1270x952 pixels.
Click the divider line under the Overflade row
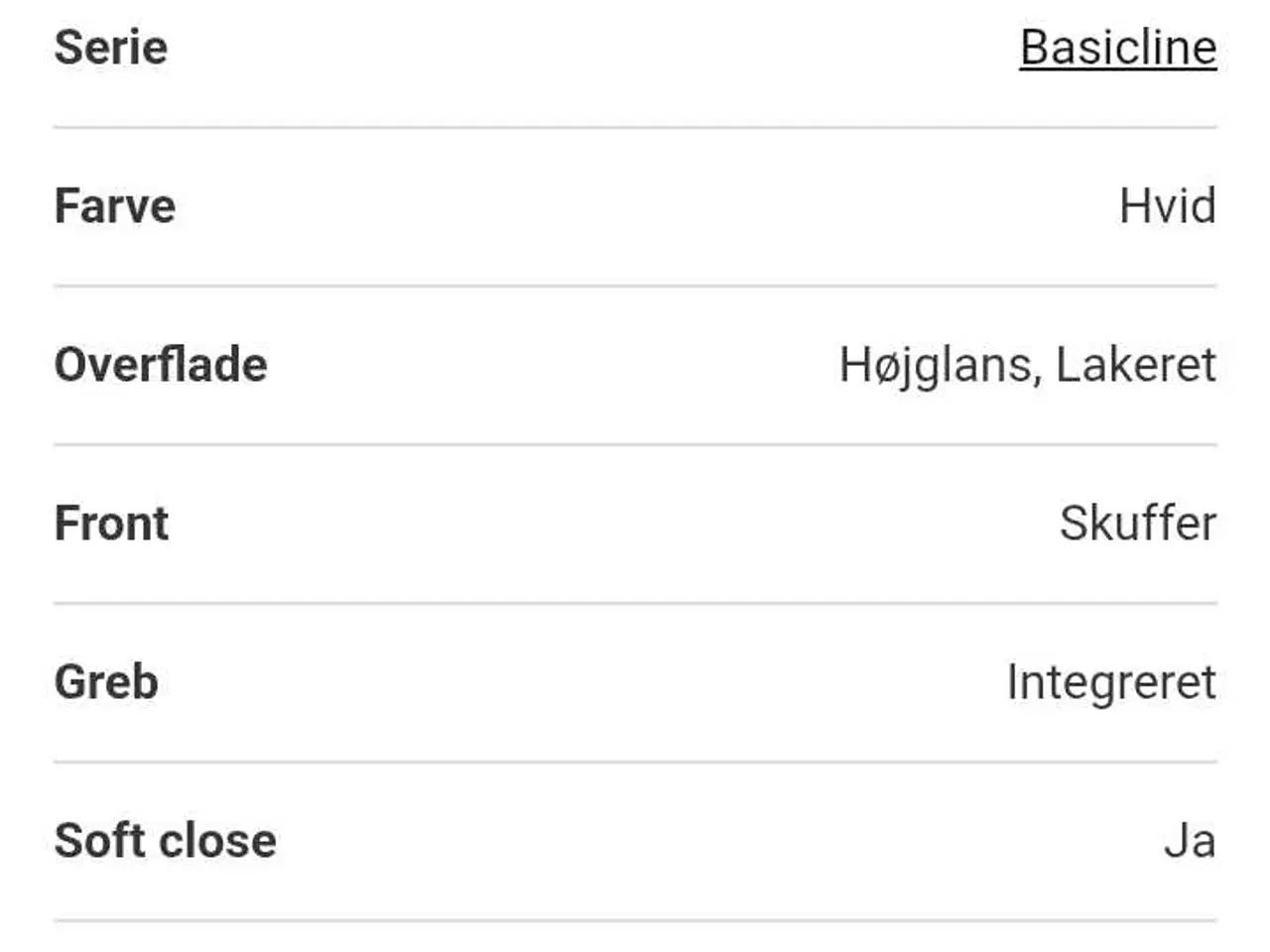pyautogui.click(x=635, y=445)
